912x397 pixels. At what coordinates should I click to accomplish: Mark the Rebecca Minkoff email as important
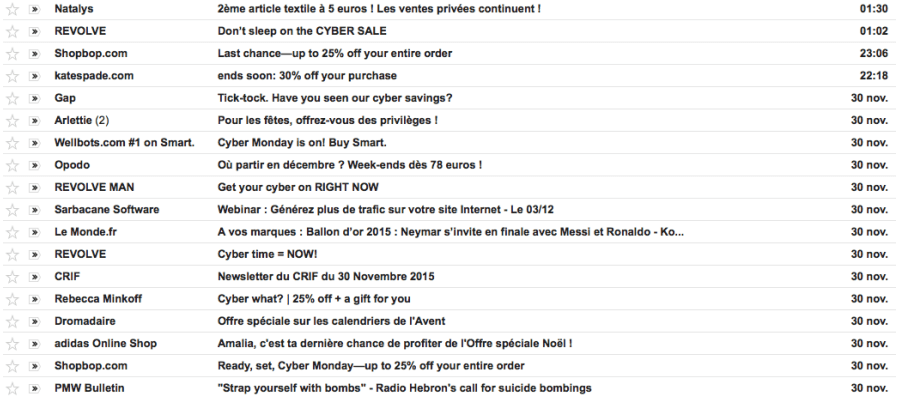(x=34, y=299)
